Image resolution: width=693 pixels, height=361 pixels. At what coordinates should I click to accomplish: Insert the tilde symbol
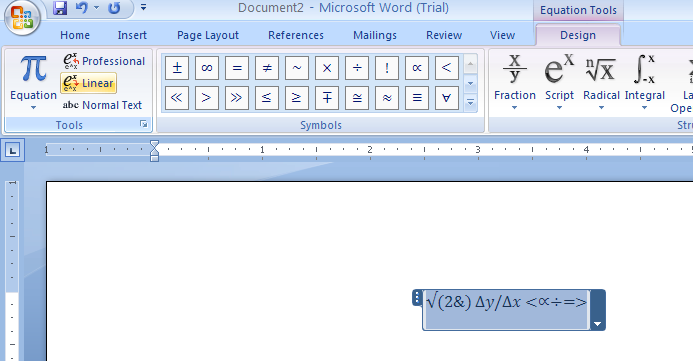tap(297, 68)
